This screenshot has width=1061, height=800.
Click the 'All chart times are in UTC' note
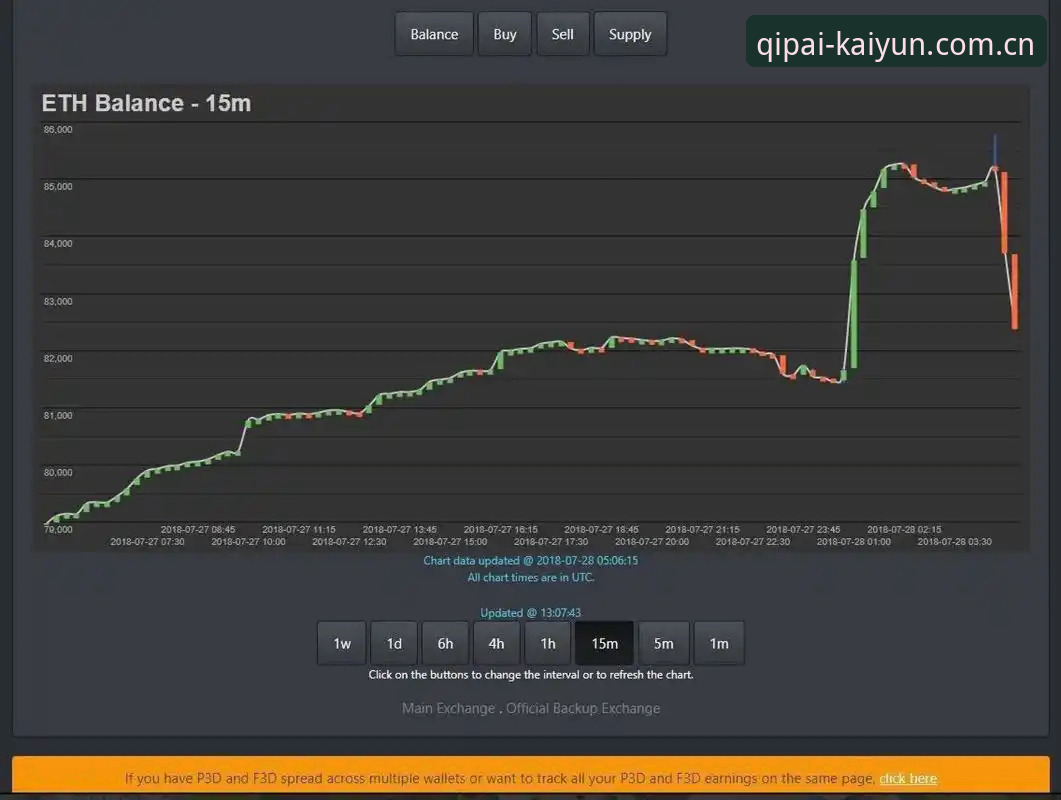click(x=530, y=577)
